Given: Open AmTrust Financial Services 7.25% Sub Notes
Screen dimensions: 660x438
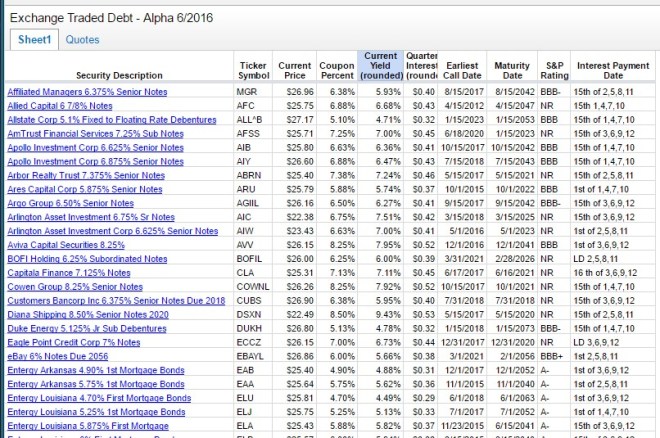Looking at the screenshot, I should [96, 134].
